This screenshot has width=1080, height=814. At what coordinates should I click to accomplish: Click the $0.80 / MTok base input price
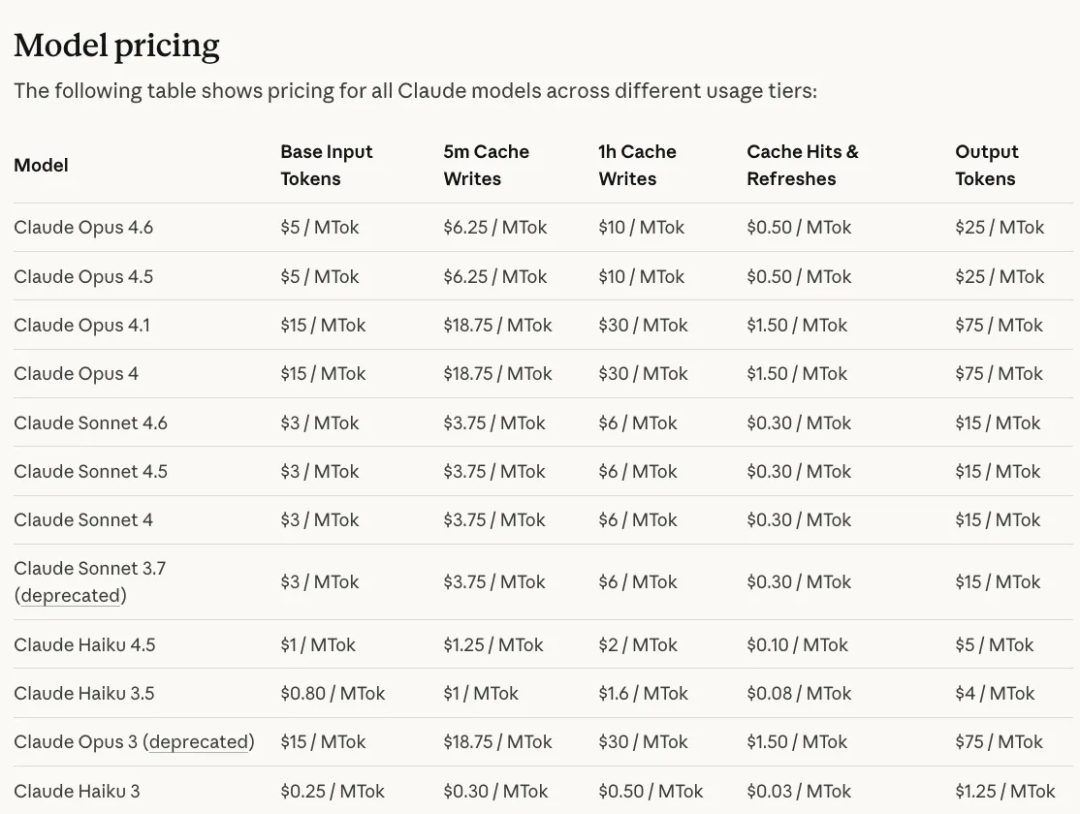pyautogui.click(x=332, y=693)
